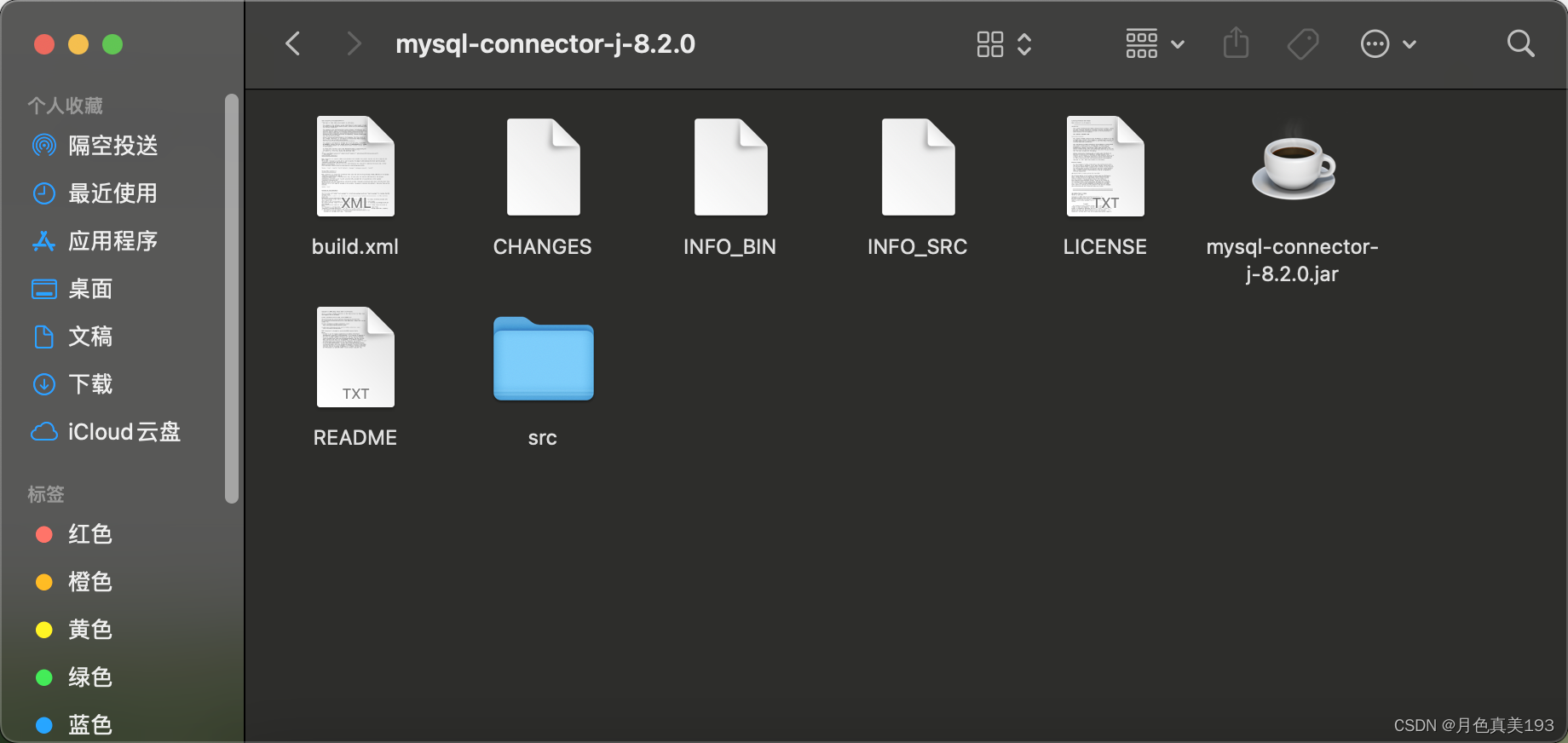
Task: Click the mysql-connector-j-8.2.0 window title
Action: pyautogui.click(x=545, y=43)
